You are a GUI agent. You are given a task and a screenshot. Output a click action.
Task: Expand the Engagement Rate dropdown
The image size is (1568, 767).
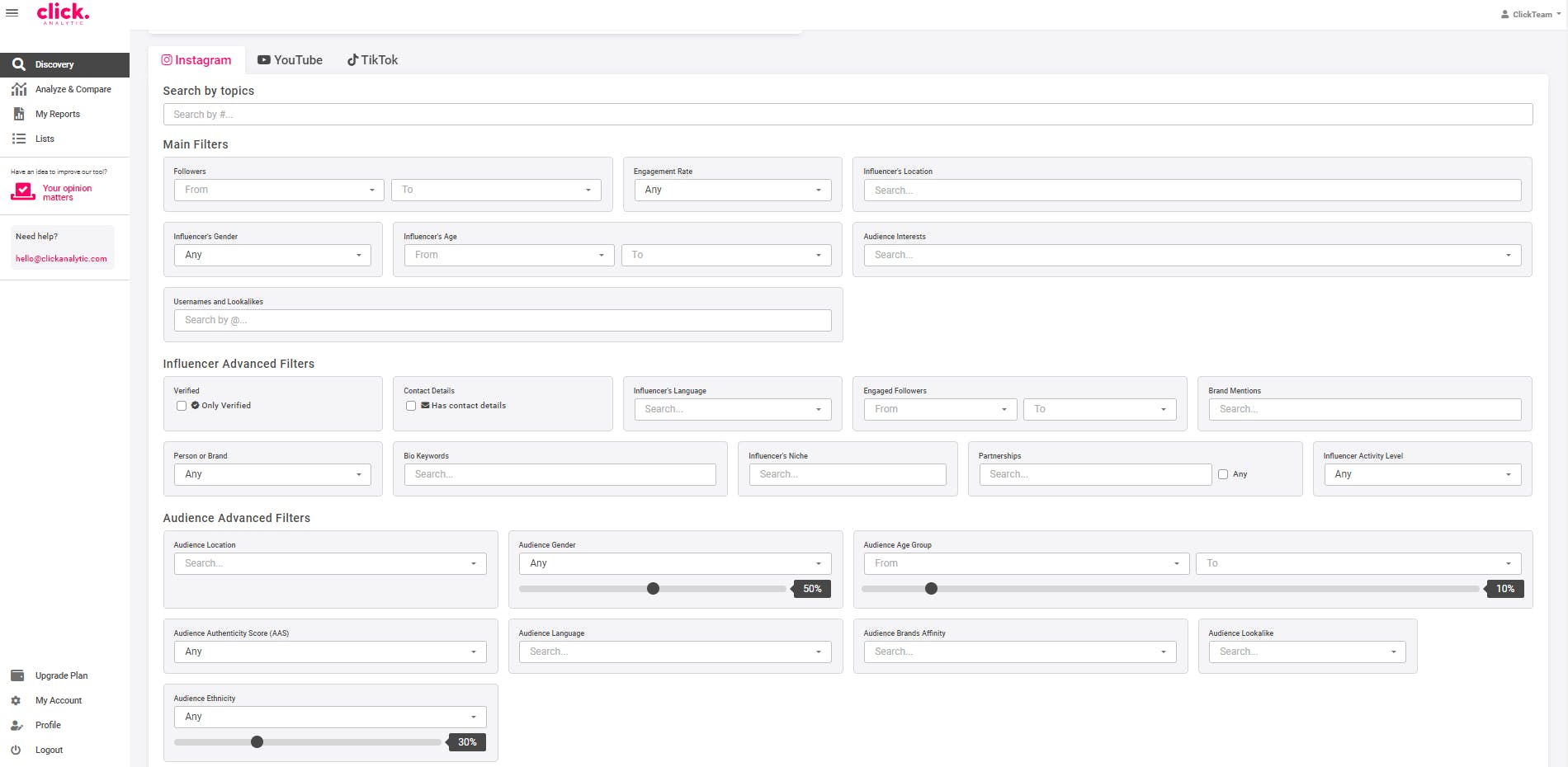pos(733,190)
